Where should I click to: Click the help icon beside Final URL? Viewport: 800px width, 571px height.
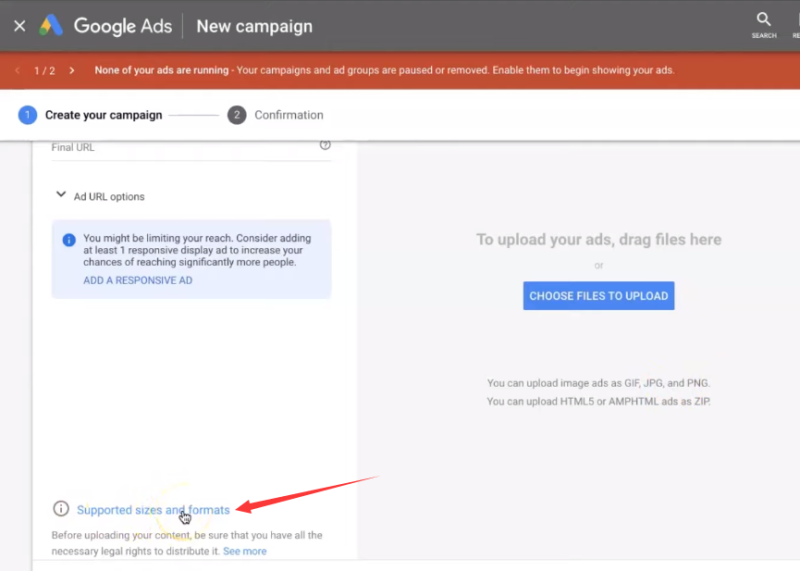pyautogui.click(x=325, y=146)
